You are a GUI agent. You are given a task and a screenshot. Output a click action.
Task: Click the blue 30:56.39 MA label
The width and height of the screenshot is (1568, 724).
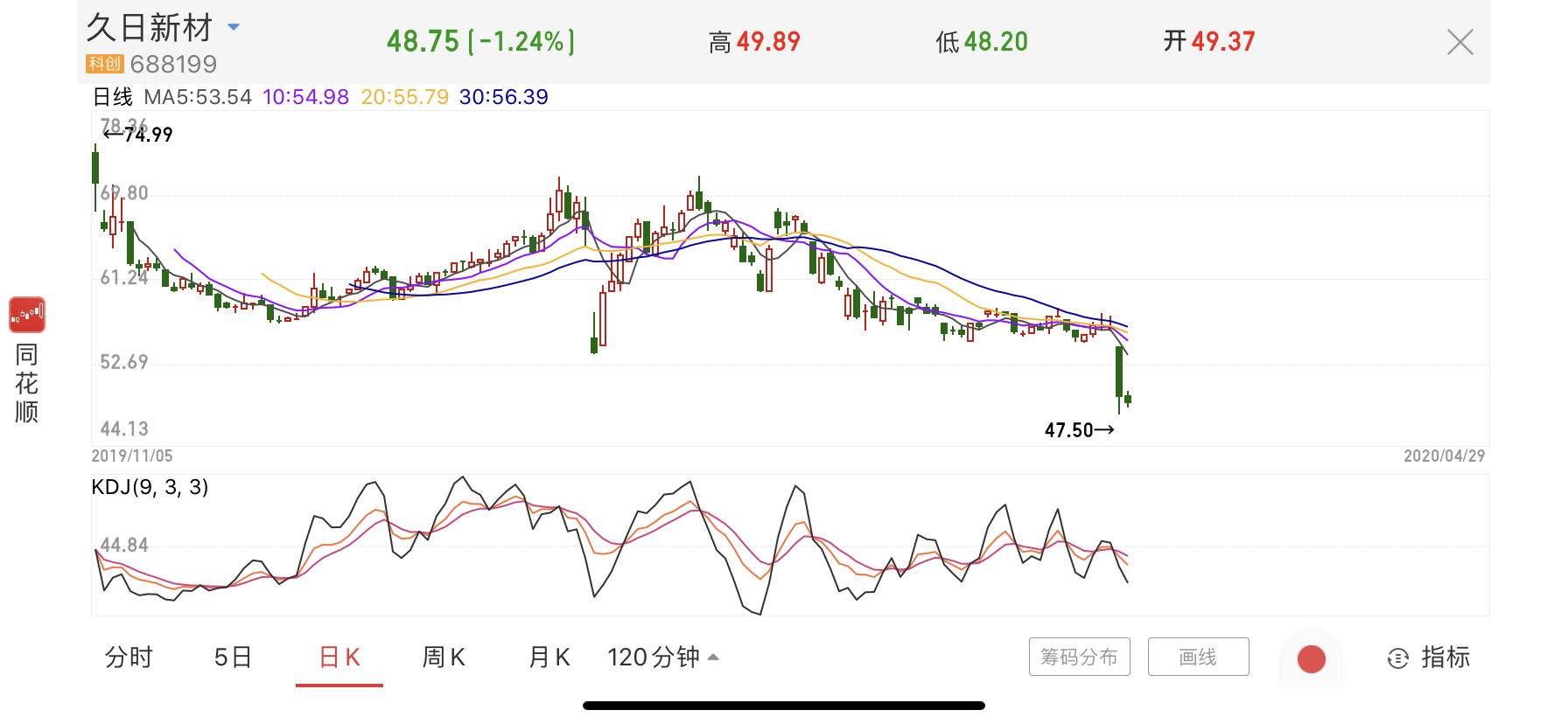(x=503, y=97)
